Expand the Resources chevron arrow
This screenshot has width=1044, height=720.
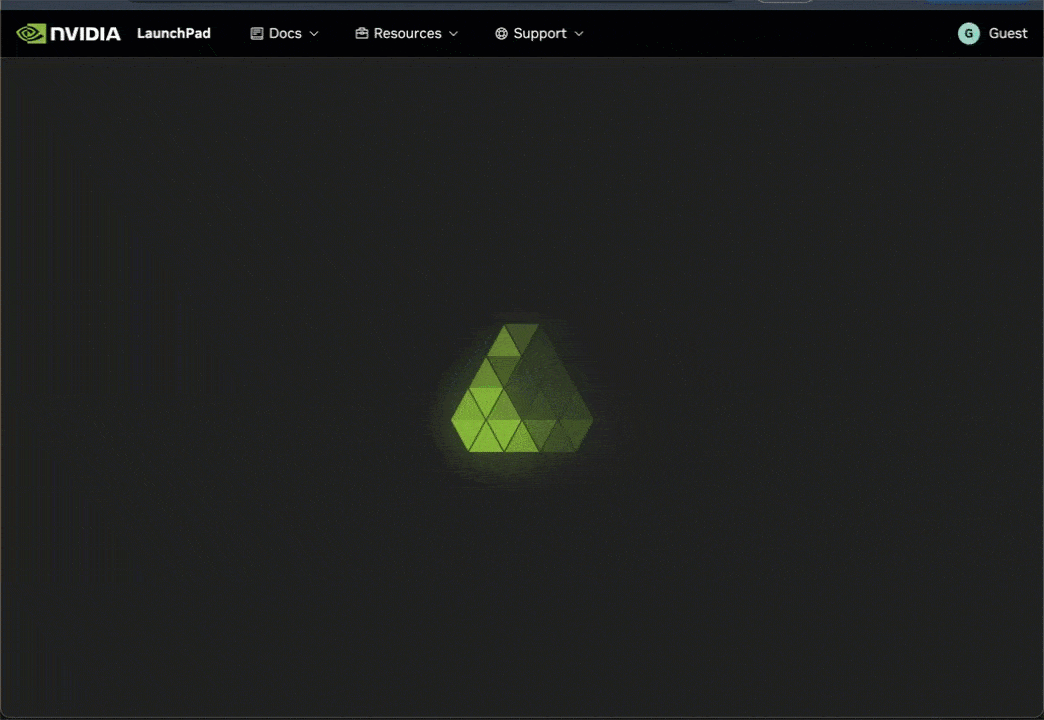tap(454, 34)
